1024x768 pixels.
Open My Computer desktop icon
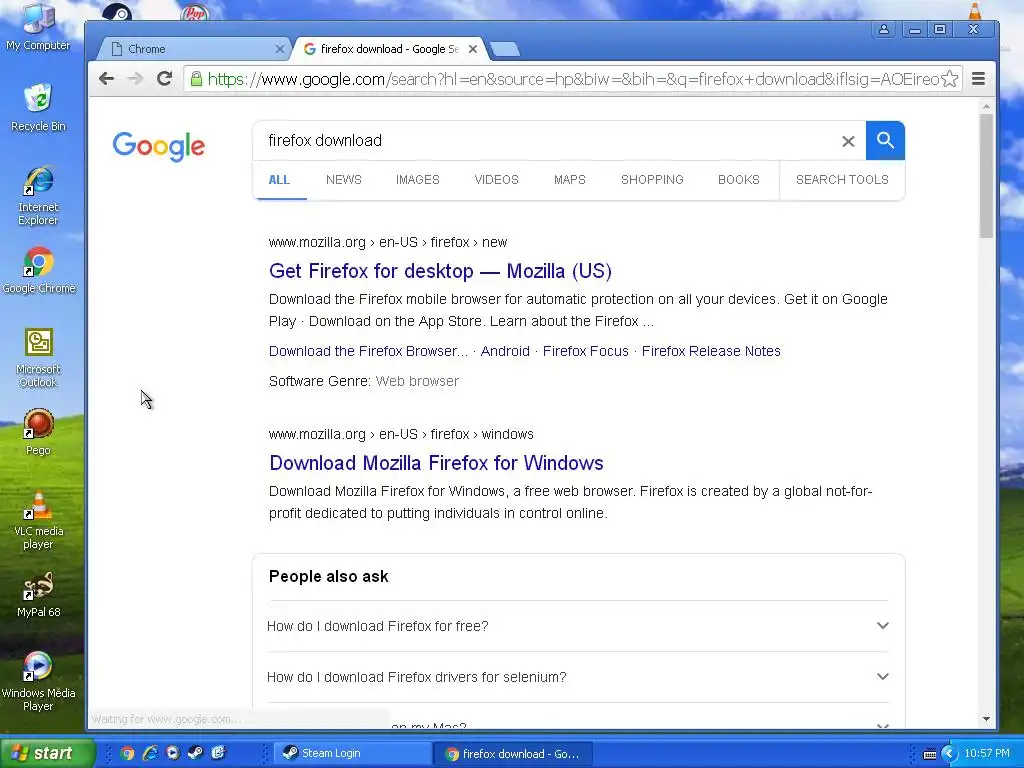click(38, 27)
